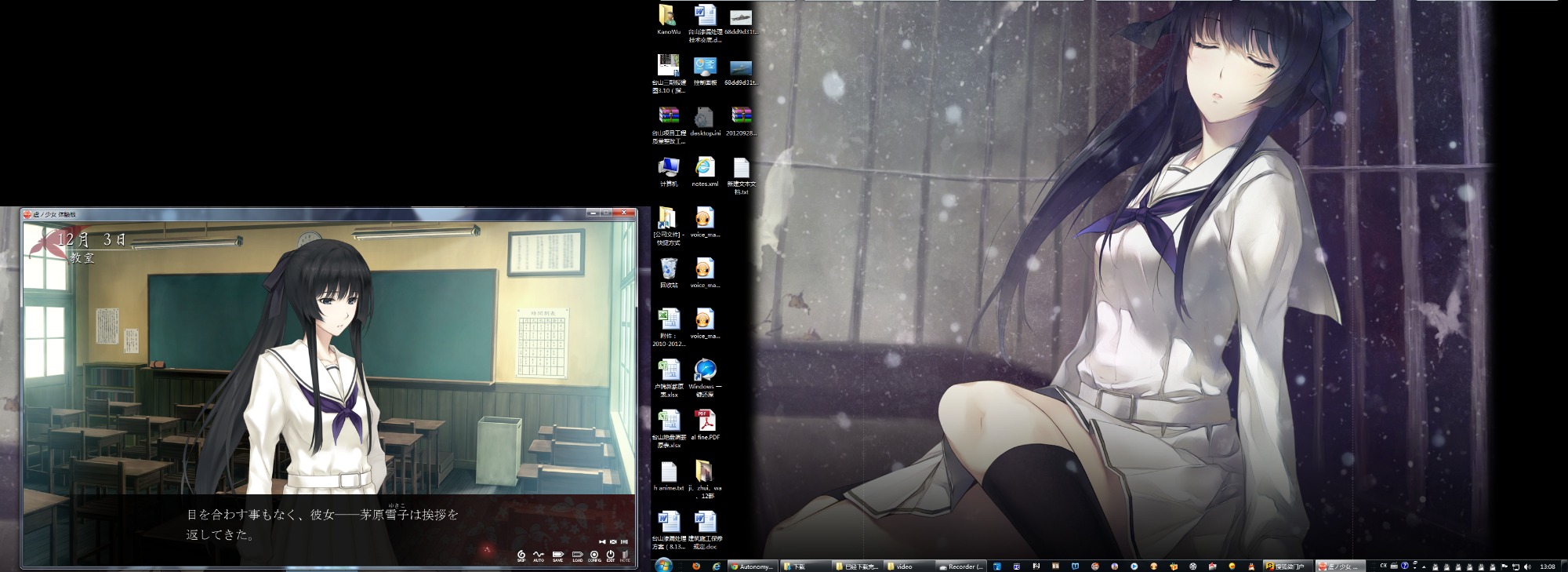Open the NOTE notebook icon in the game
1568x572 pixels.
click(625, 556)
